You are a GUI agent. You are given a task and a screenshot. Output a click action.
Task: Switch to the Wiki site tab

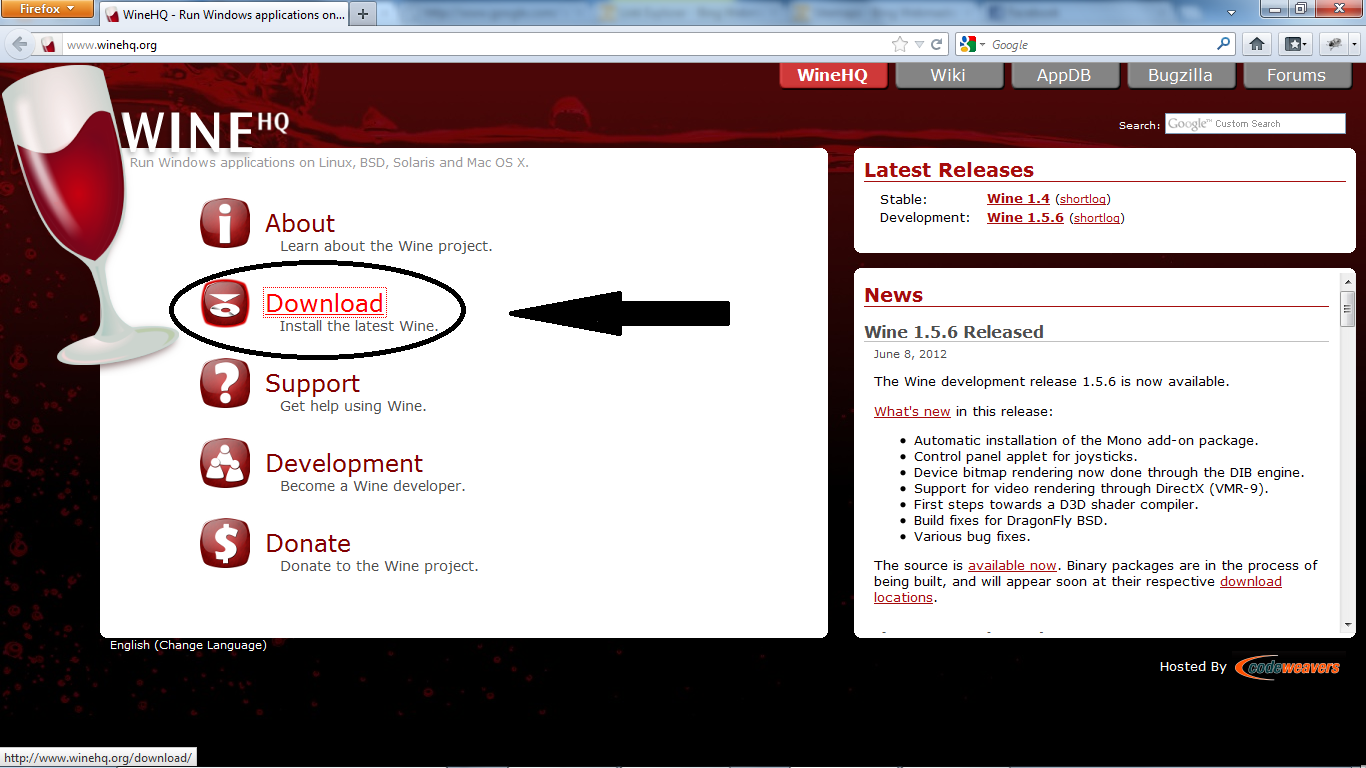tap(948, 75)
